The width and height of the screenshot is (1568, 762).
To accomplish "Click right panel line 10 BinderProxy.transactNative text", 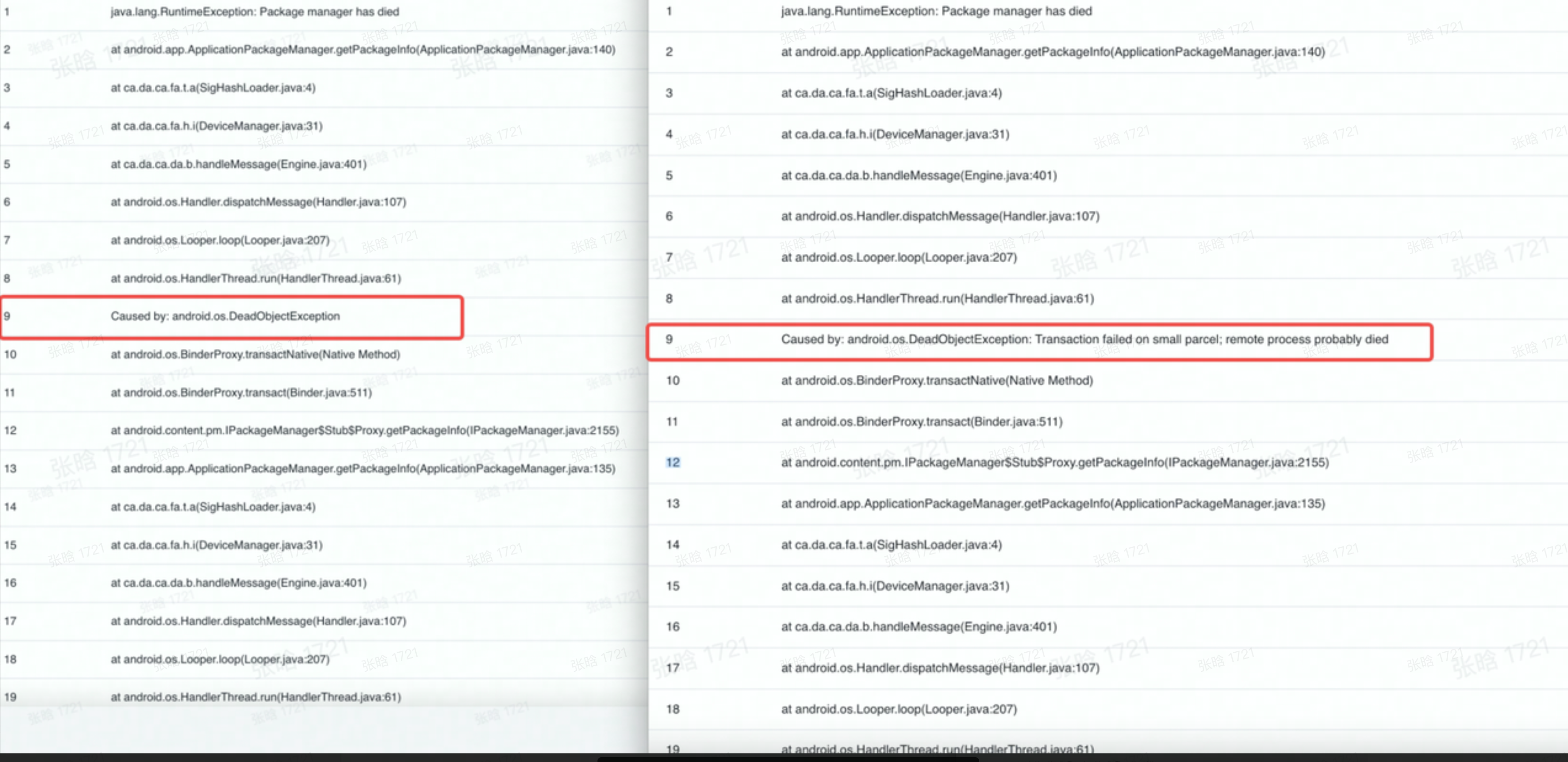I will (x=937, y=381).
